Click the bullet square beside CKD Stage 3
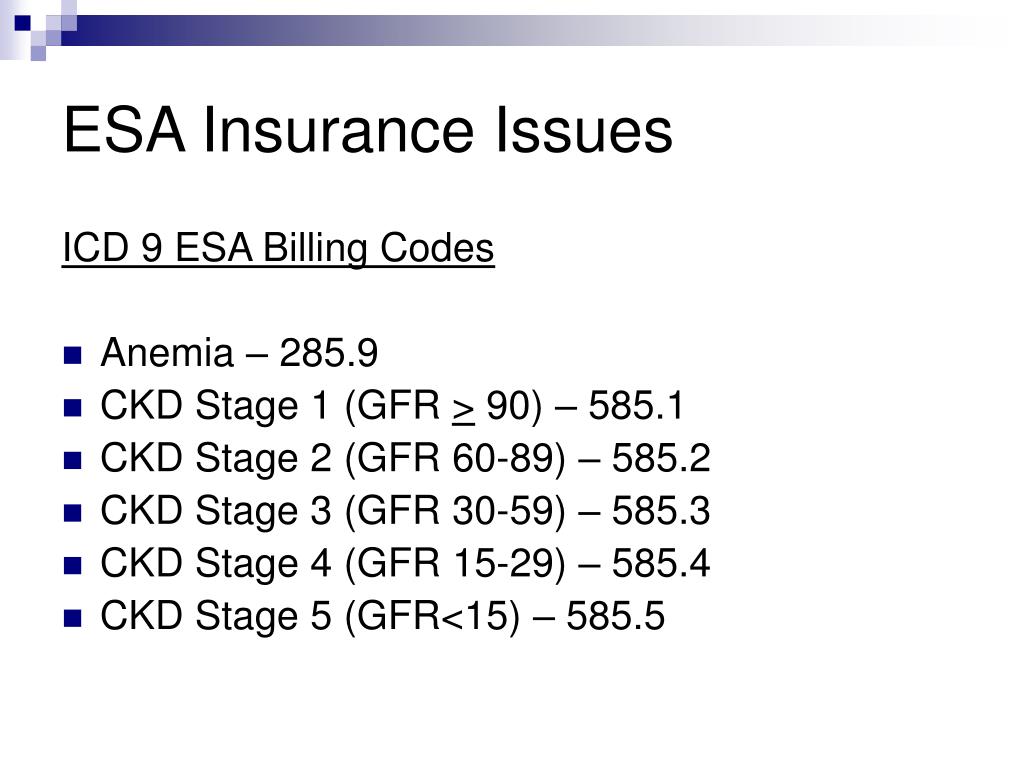1024x768 pixels. [72, 513]
